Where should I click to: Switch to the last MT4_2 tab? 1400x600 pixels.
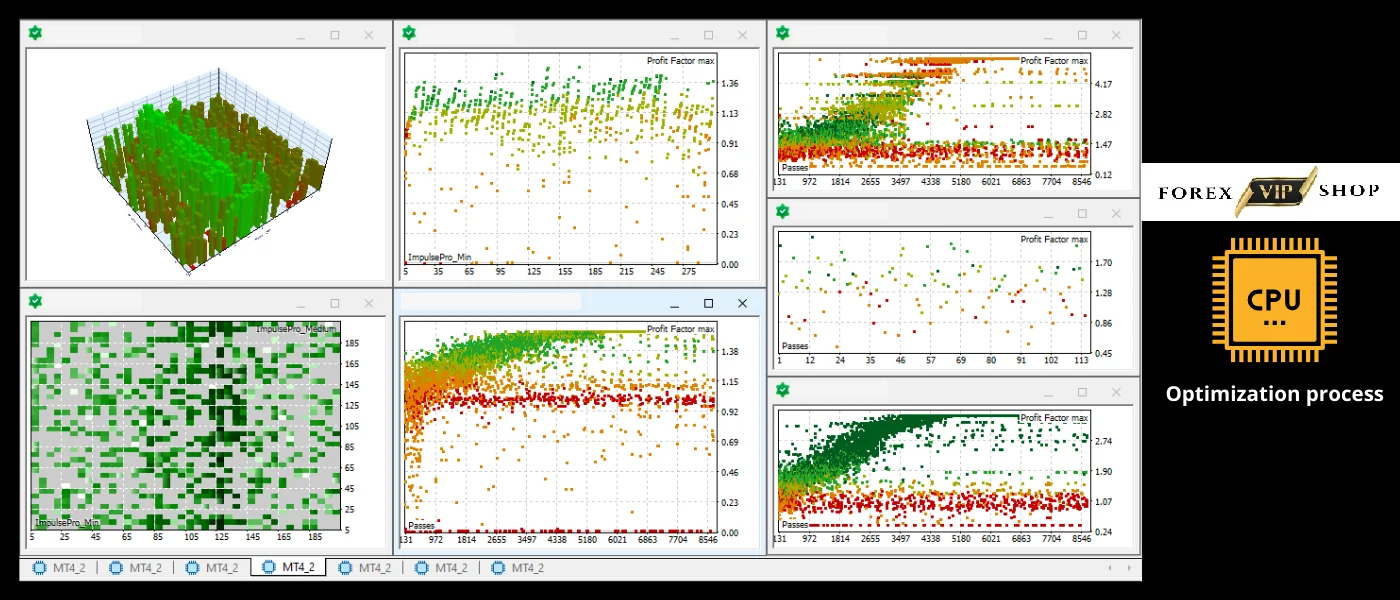pyautogui.click(x=518, y=568)
